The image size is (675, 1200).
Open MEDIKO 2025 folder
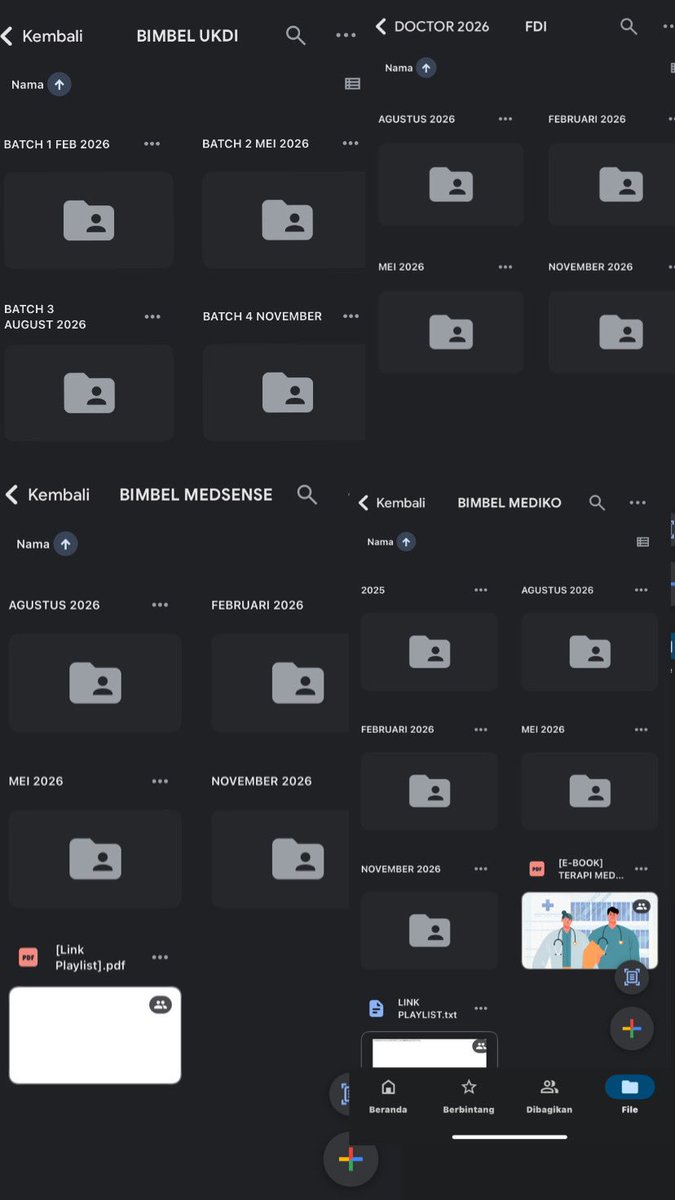(x=429, y=651)
